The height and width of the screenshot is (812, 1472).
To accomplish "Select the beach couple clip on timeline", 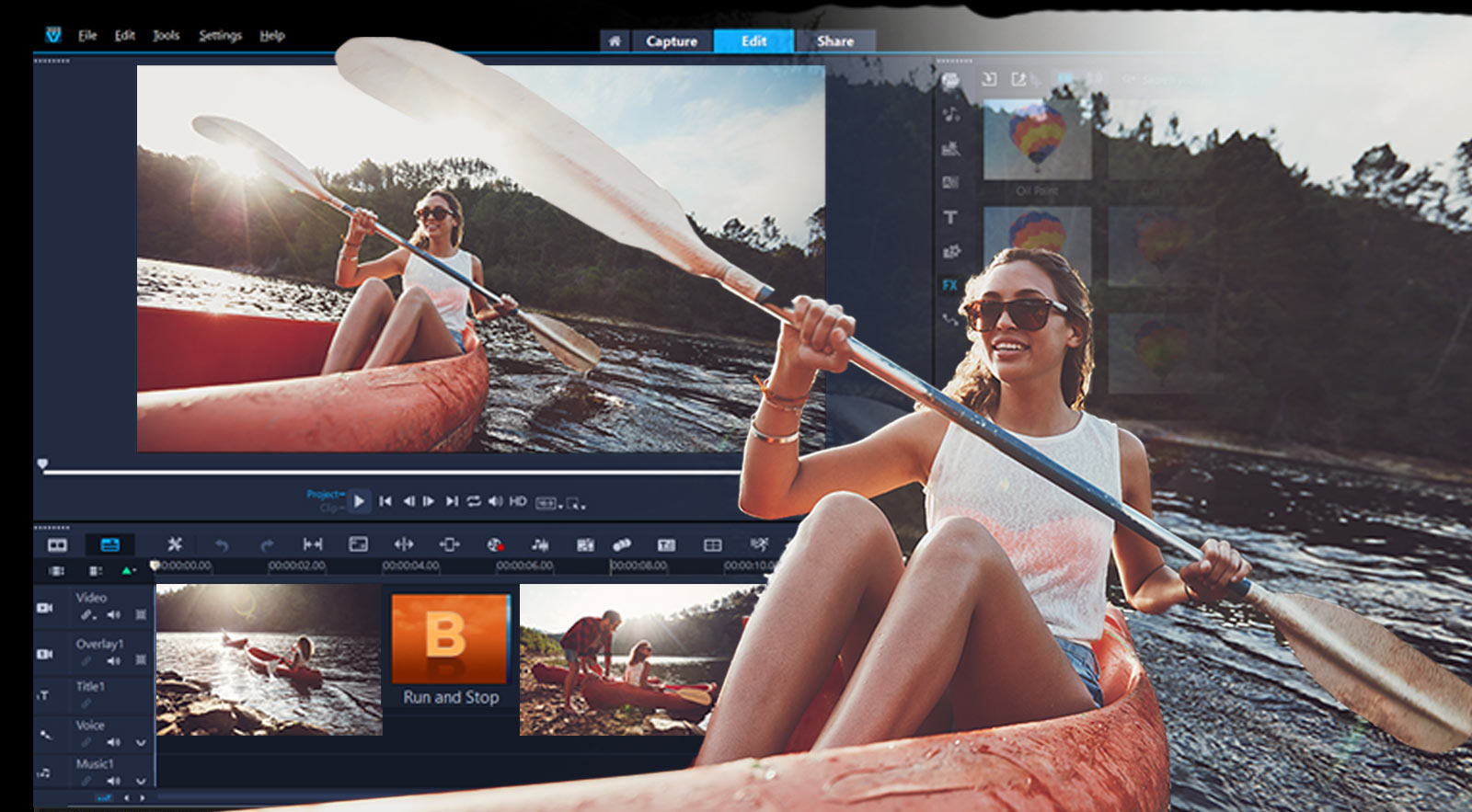I will pos(633,659).
